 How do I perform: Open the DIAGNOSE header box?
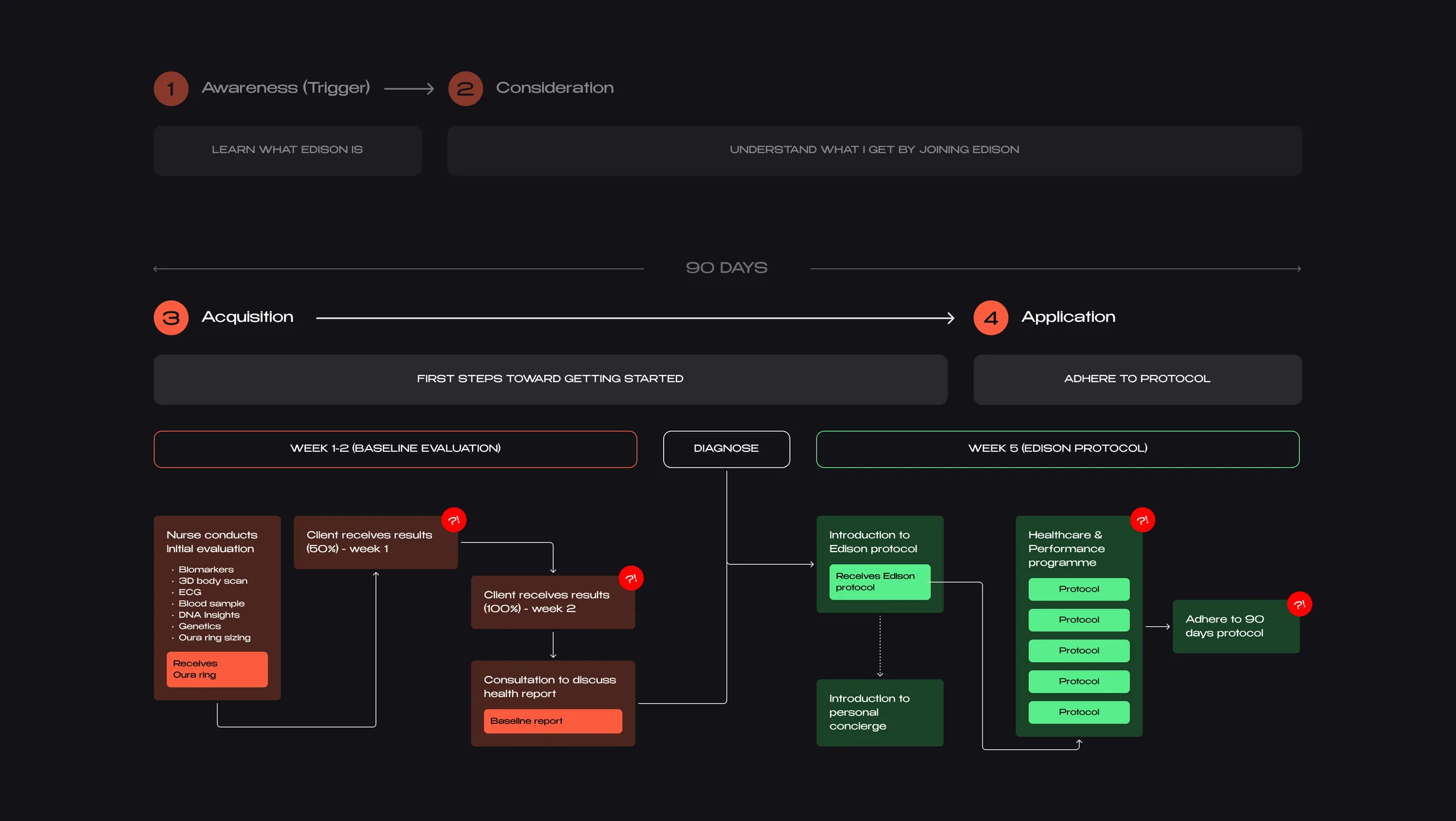tap(726, 449)
